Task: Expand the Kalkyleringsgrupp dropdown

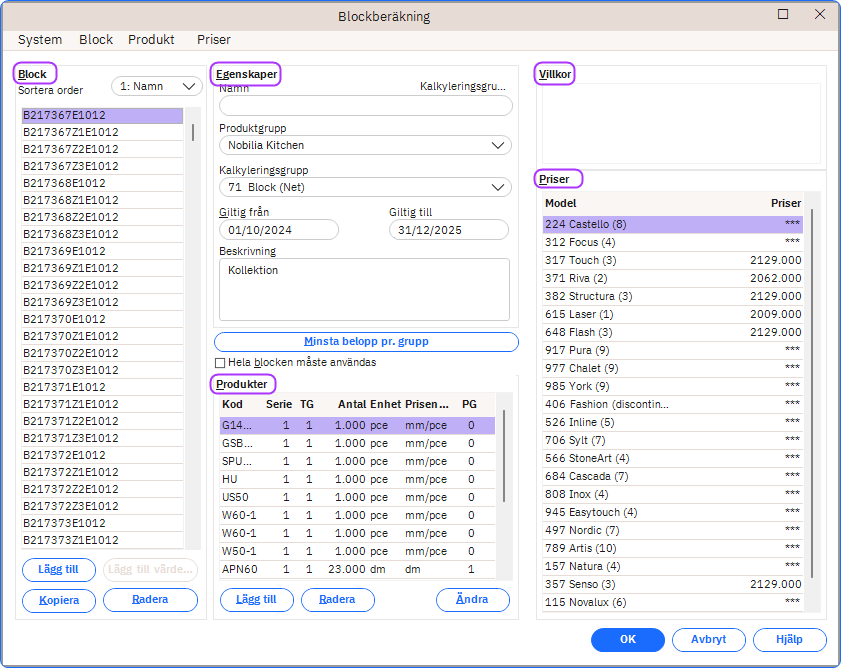Action: tap(365, 187)
